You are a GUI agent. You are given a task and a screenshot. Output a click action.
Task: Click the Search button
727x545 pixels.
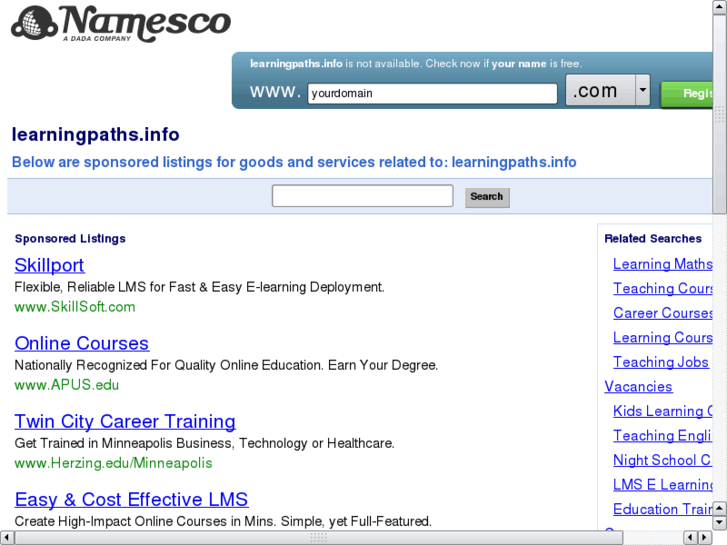[487, 197]
